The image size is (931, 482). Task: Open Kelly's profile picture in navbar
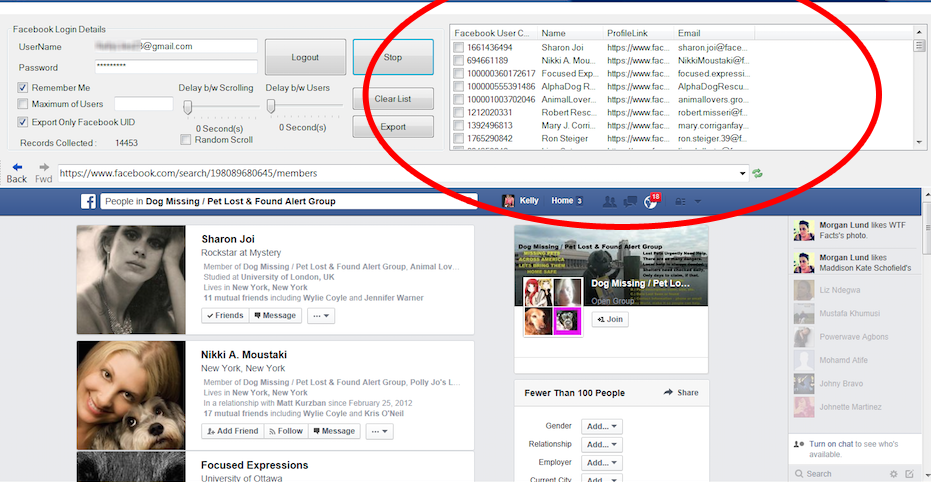pos(509,201)
